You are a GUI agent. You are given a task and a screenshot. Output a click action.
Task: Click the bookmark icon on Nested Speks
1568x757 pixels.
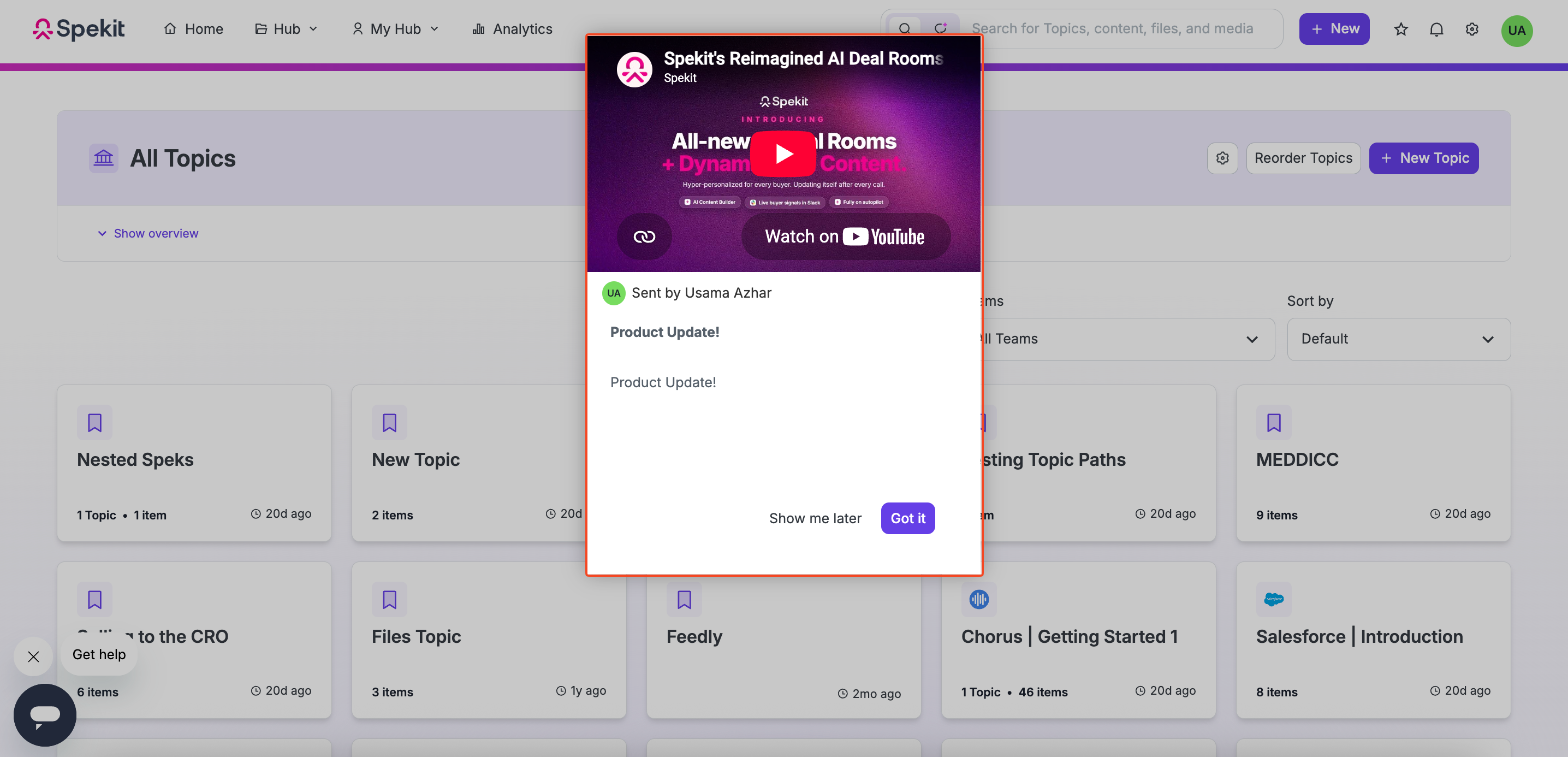point(94,423)
